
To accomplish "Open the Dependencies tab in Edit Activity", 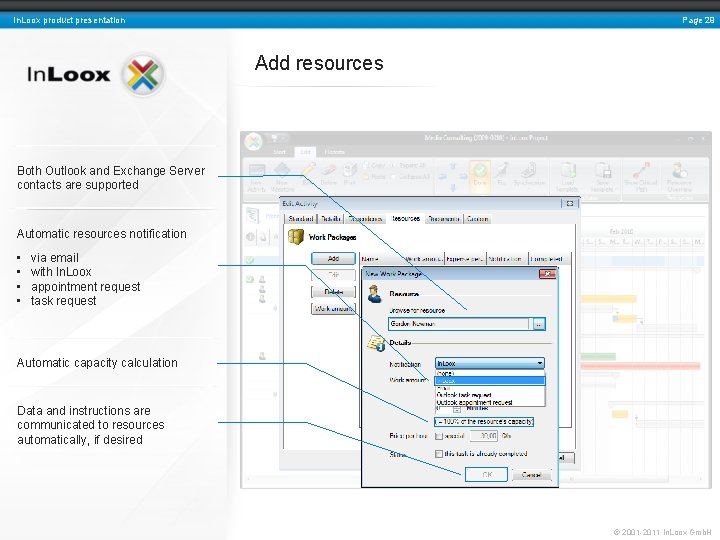I will click(366, 219).
